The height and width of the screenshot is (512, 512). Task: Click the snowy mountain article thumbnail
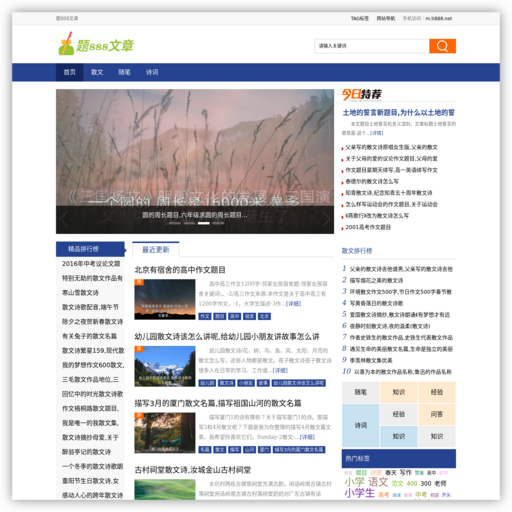click(165, 366)
